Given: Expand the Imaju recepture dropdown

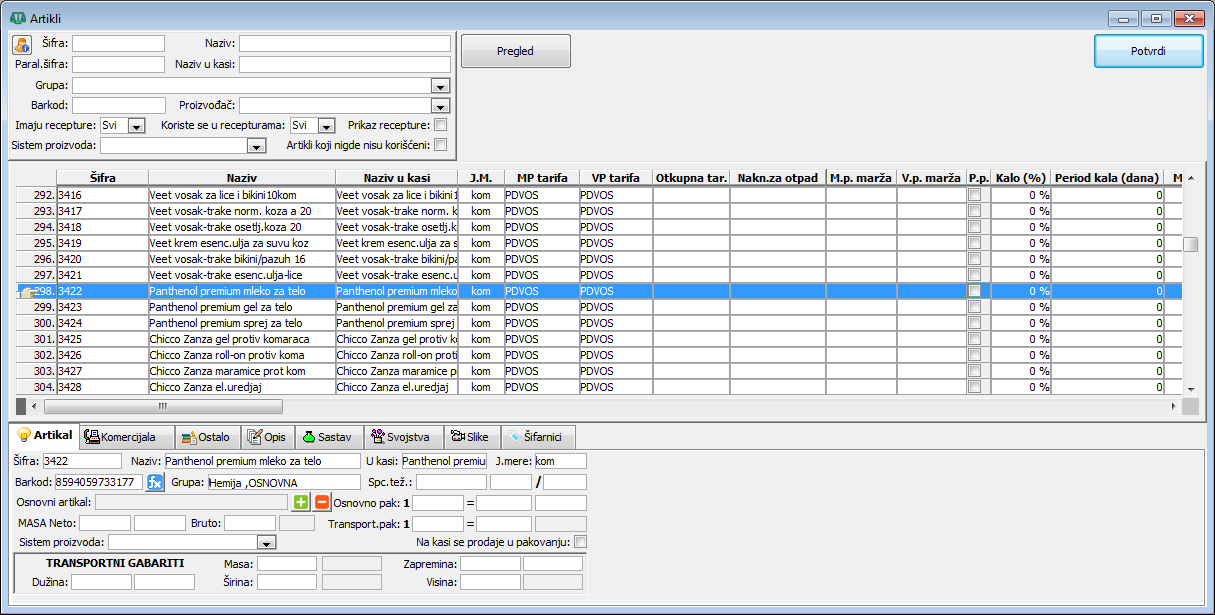Looking at the screenshot, I should (x=137, y=126).
